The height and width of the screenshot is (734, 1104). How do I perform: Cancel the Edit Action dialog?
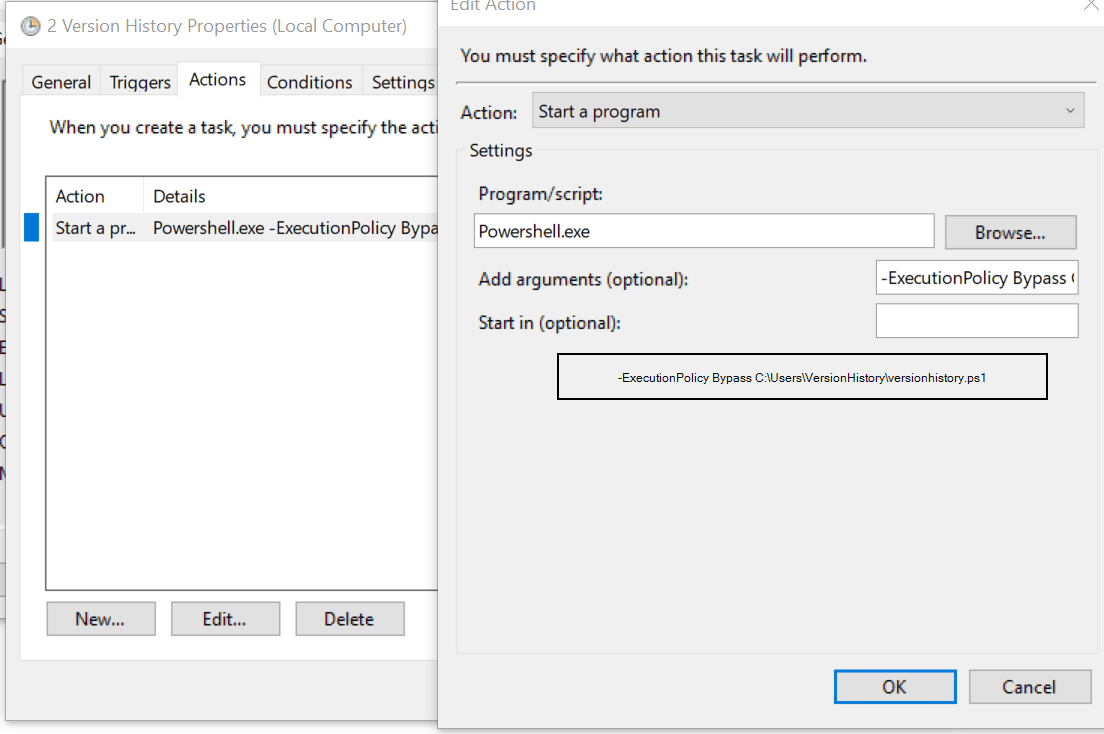point(1030,686)
